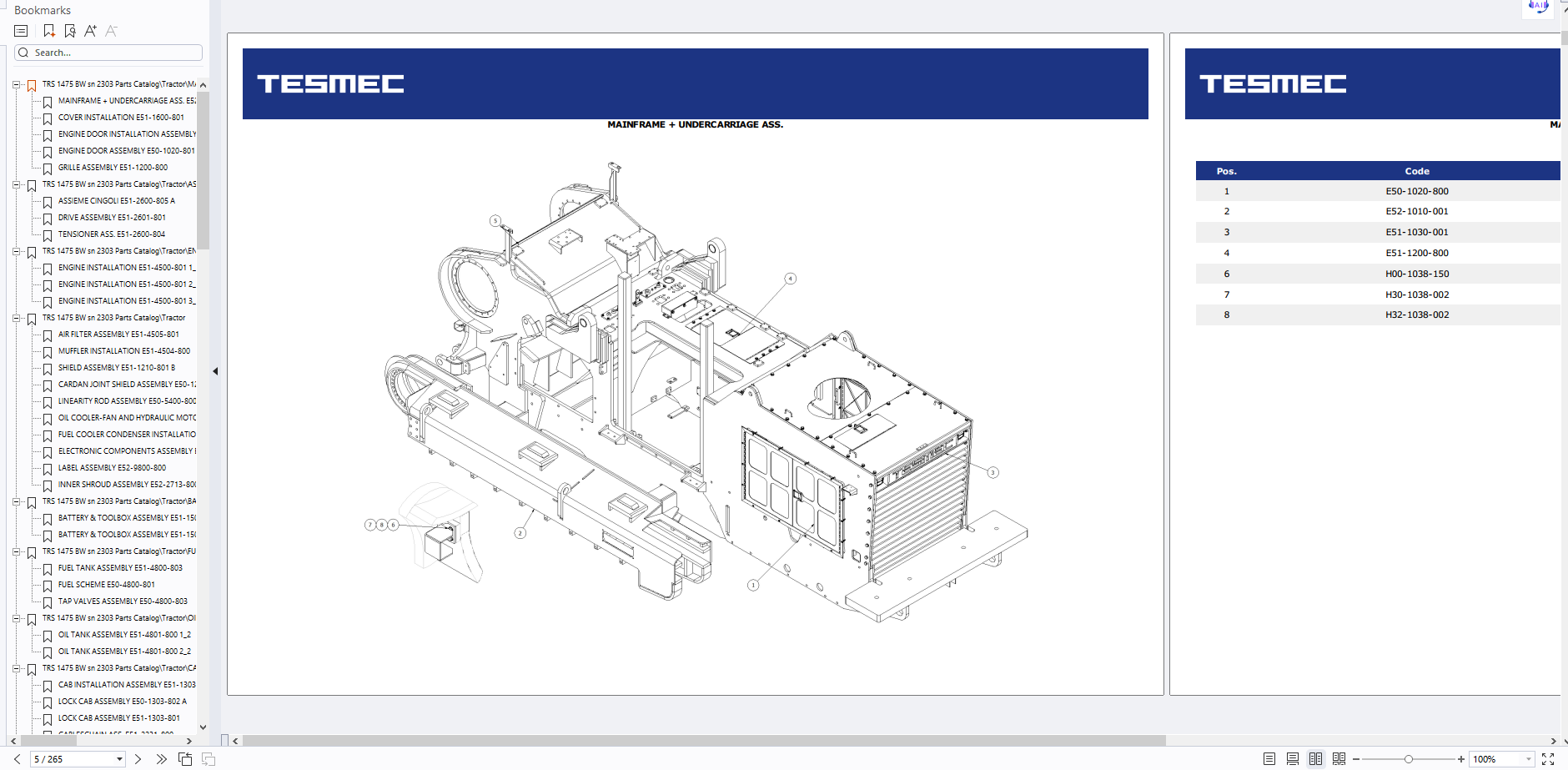Toggle the two-page facing view icon
This screenshot has width=1568, height=770.
click(1316, 759)
